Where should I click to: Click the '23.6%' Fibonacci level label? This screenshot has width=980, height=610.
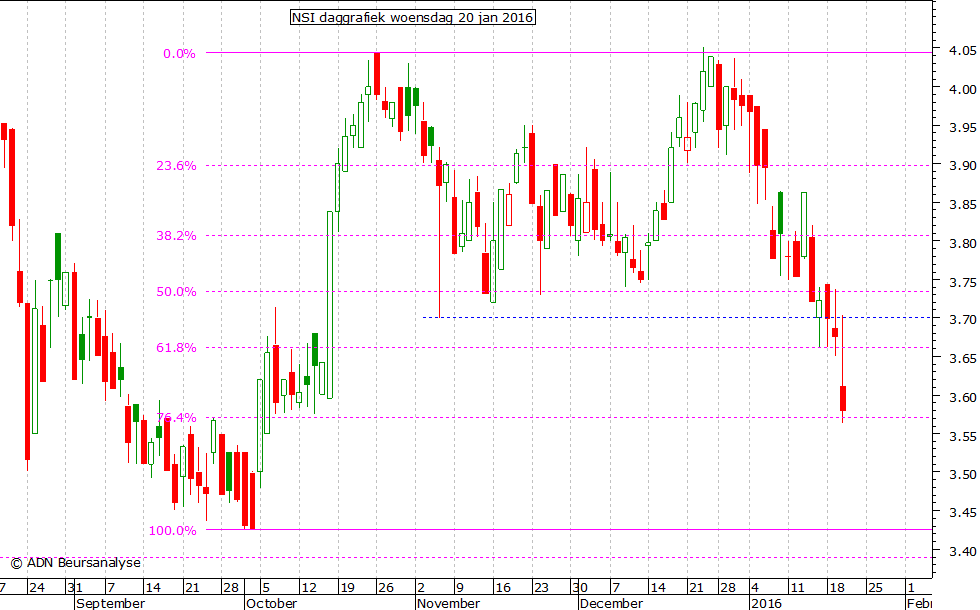[x=176, y=166]
